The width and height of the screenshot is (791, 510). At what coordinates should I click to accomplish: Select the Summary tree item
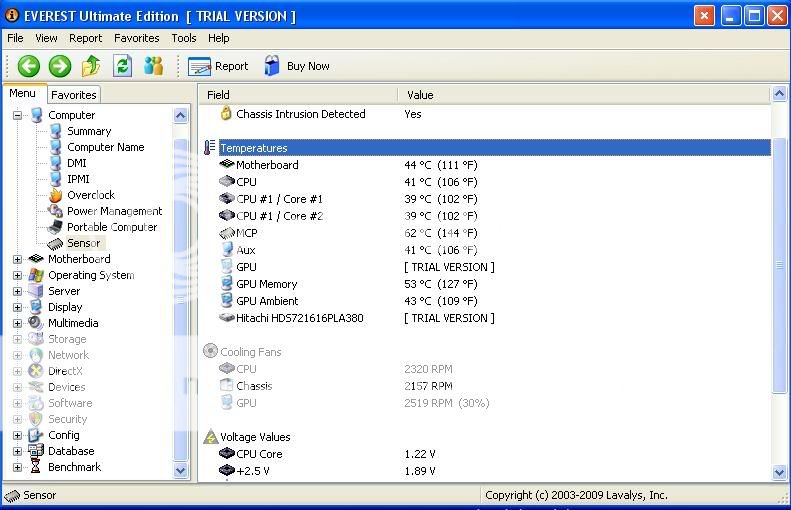coord(89,131)
